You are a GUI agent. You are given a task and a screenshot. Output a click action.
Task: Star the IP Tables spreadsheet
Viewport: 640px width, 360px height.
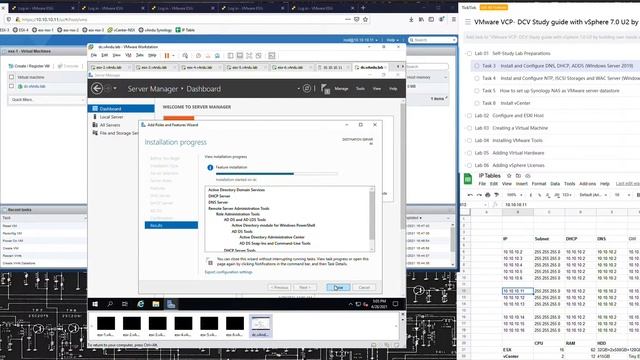(x=509, y=176)
